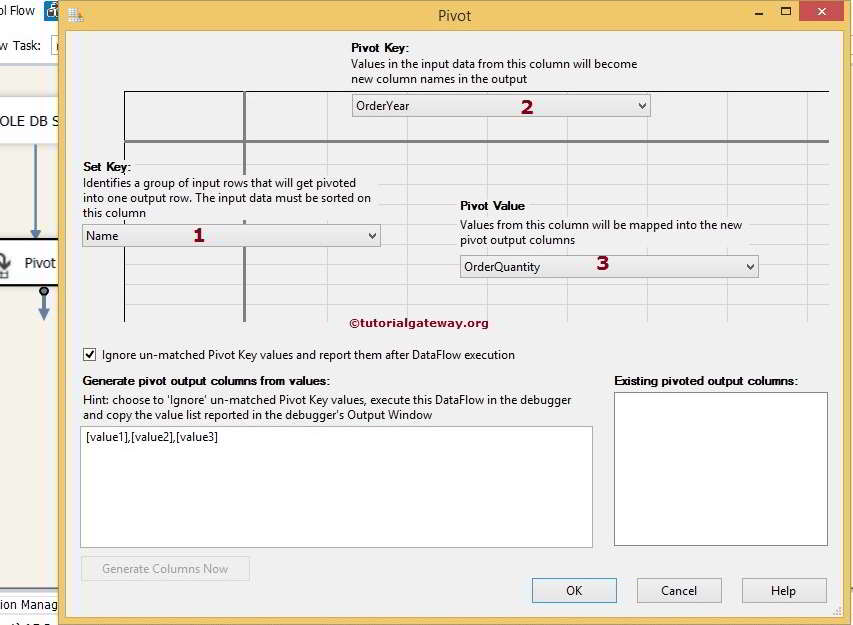The height and width of the screenshot is (625, 853).
Task: Open Help for the Pivot dialog
Action: [784, 590]
